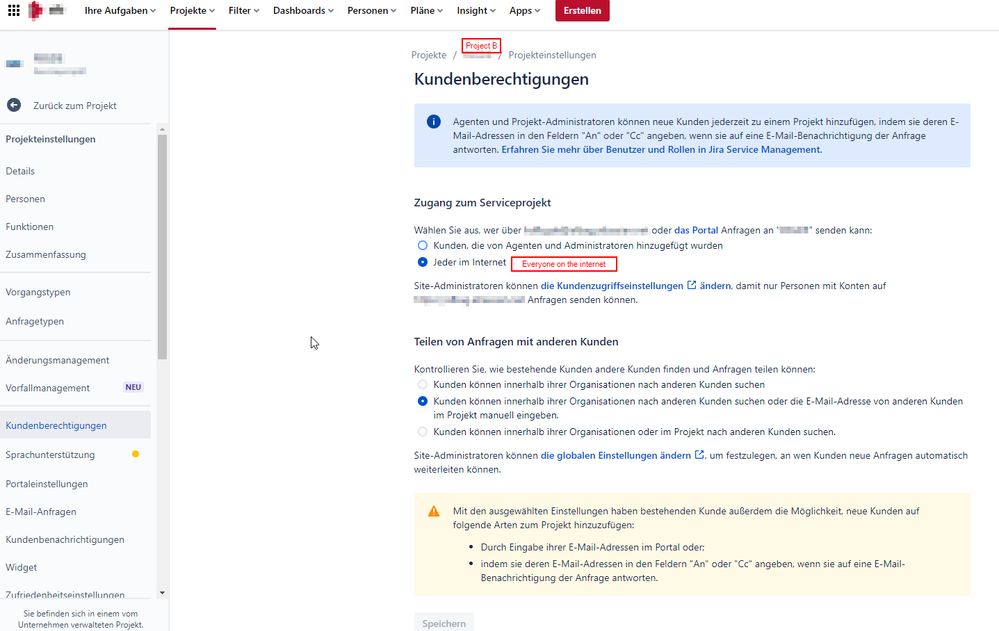Screen dimensions: 999x631
Task: Click the NEU badge beside Vorfallmanagement
Action: point(133,387)
